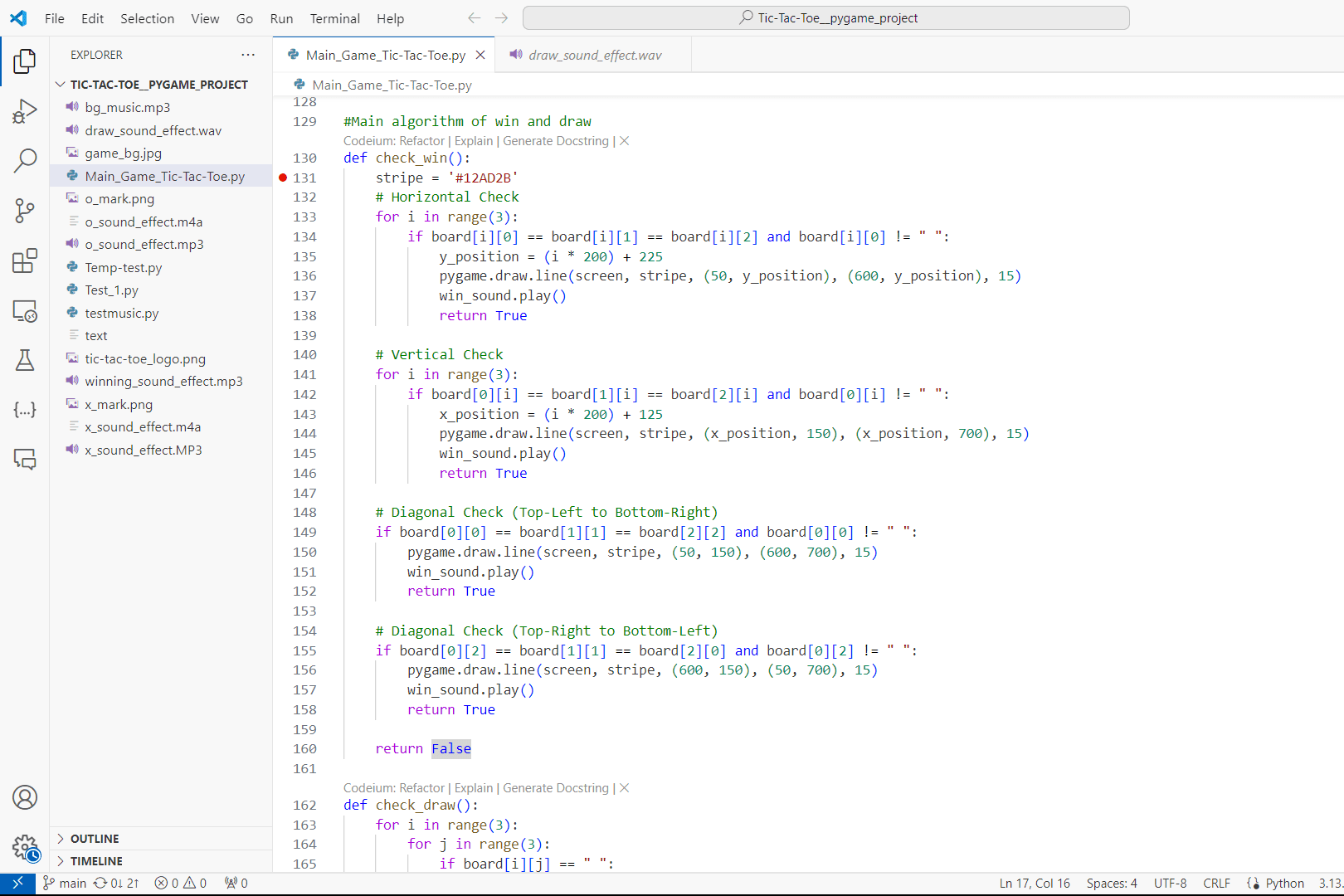Screen dimensions: 1344x896
Task: Toggle the breakpoint on line 131
Action: pyautogui.click(x=283, y=177)
